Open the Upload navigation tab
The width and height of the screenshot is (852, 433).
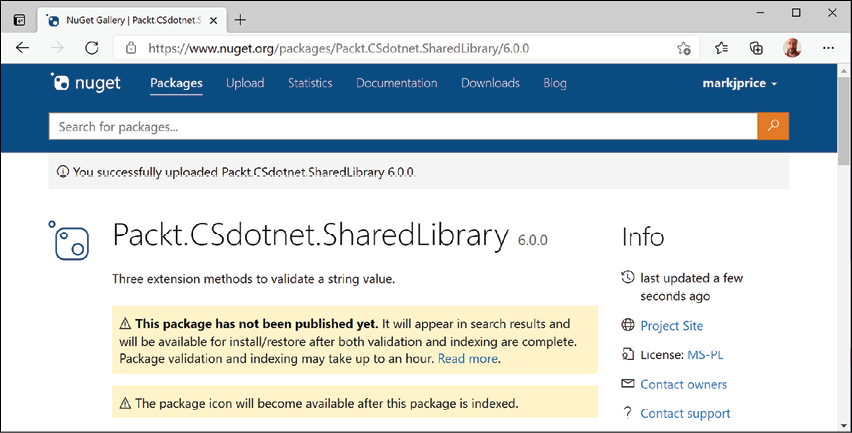tap(245, 83)
